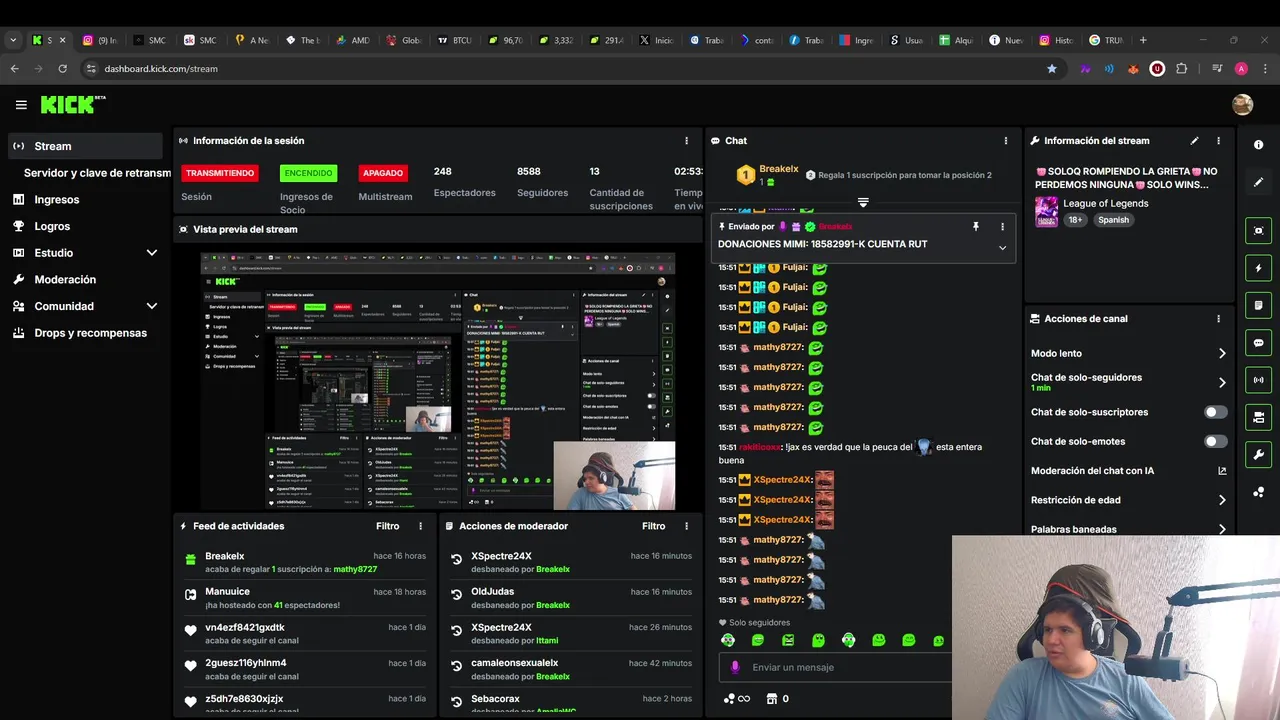This screenshot has height=720, width=1280.
Task: Toggle the channel actions icon in right sidebar
Action: 1258,417
